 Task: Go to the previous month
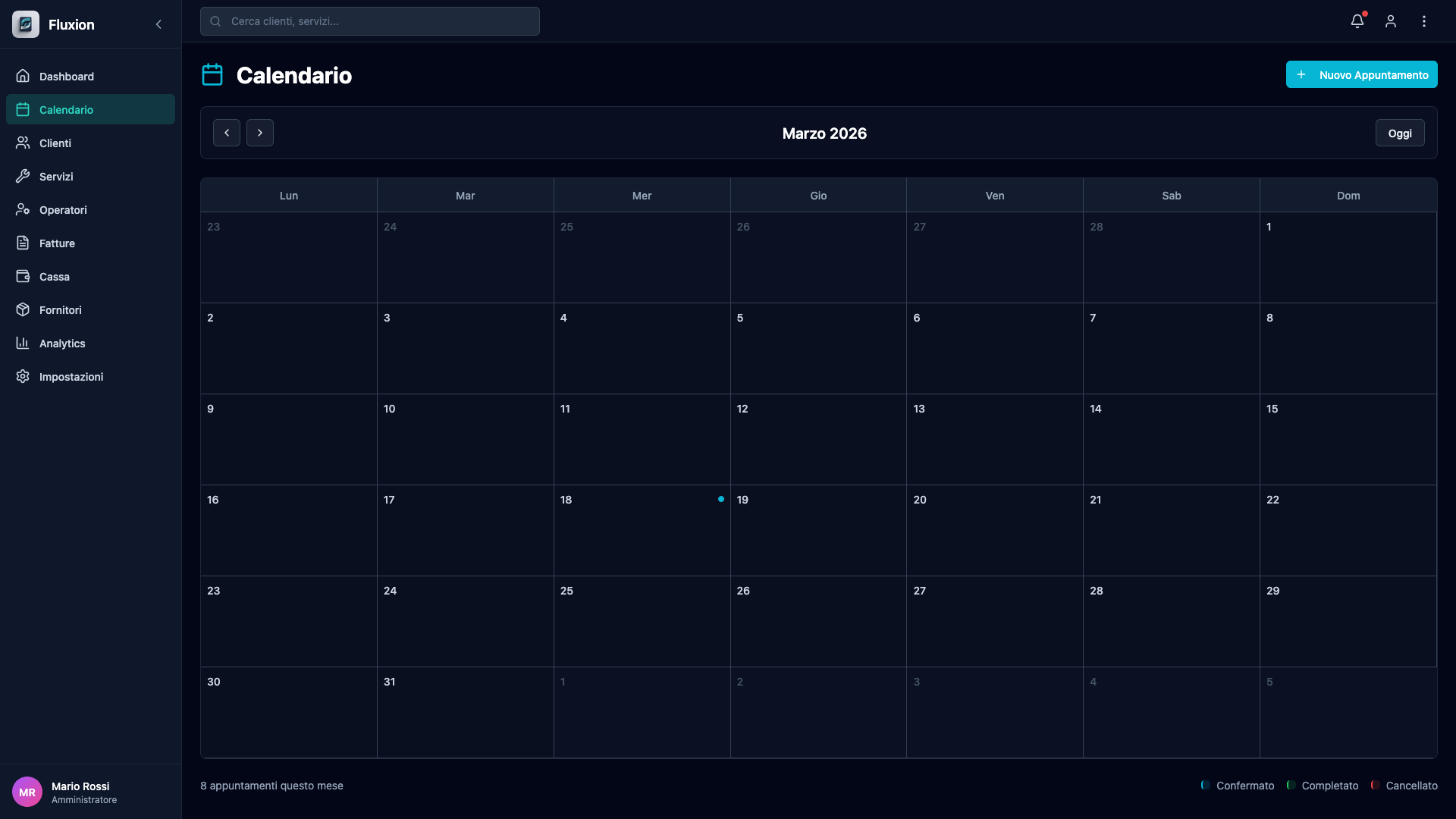(x=227, y=133)
